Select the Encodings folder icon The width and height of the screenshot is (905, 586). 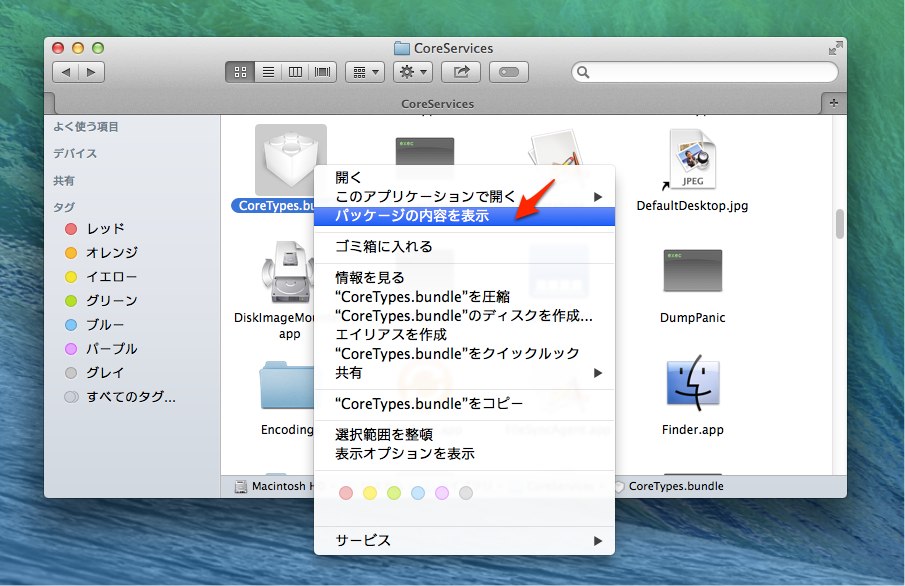(287, 385)
